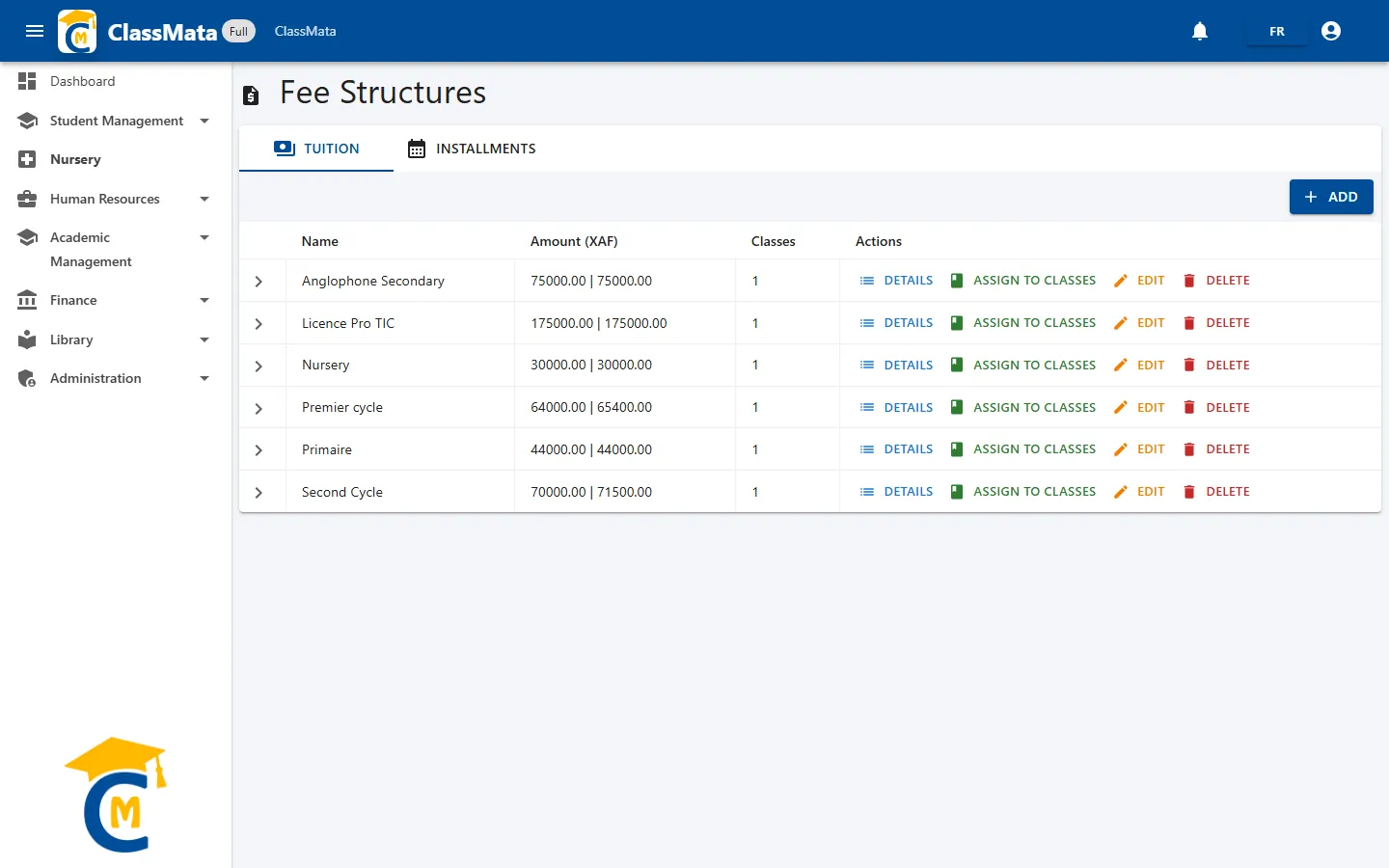Delete the Premier cycle fee structure

(1215, 408)
